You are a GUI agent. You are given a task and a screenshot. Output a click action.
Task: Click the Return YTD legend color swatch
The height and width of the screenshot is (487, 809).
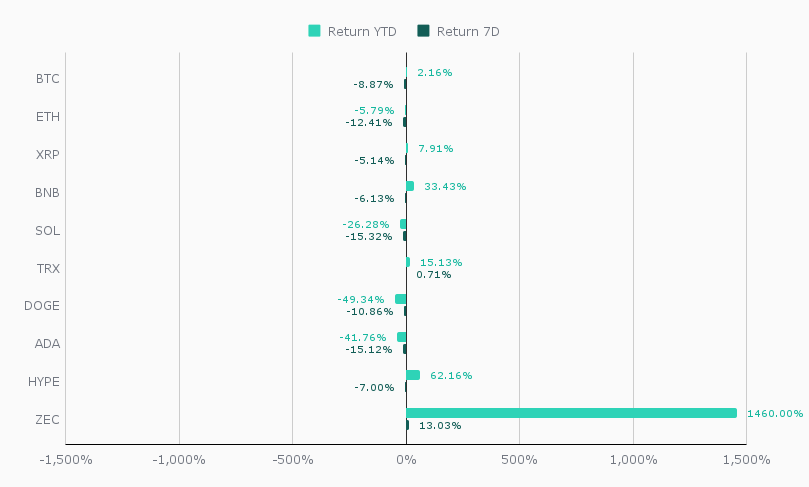coord(314,32)
